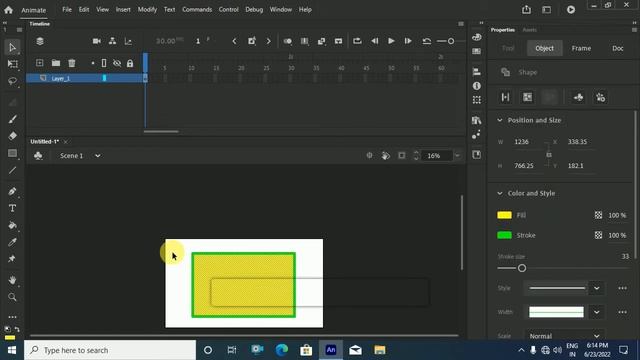Select the Line tool
The height and width of the screenshot is (360, 640).
click(x=12, y=170)
